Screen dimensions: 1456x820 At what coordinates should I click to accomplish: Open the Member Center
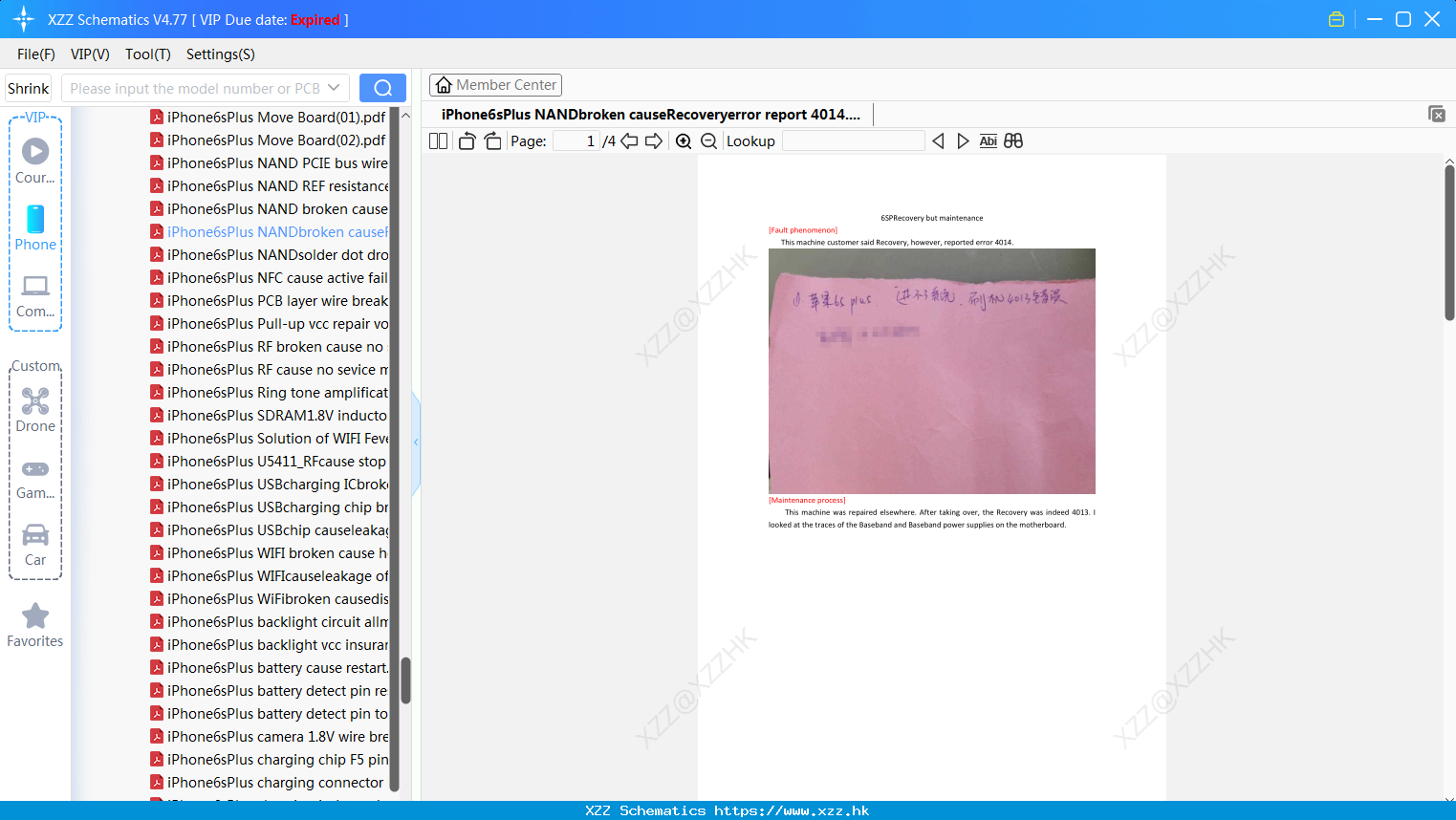(x=495, y=85)
